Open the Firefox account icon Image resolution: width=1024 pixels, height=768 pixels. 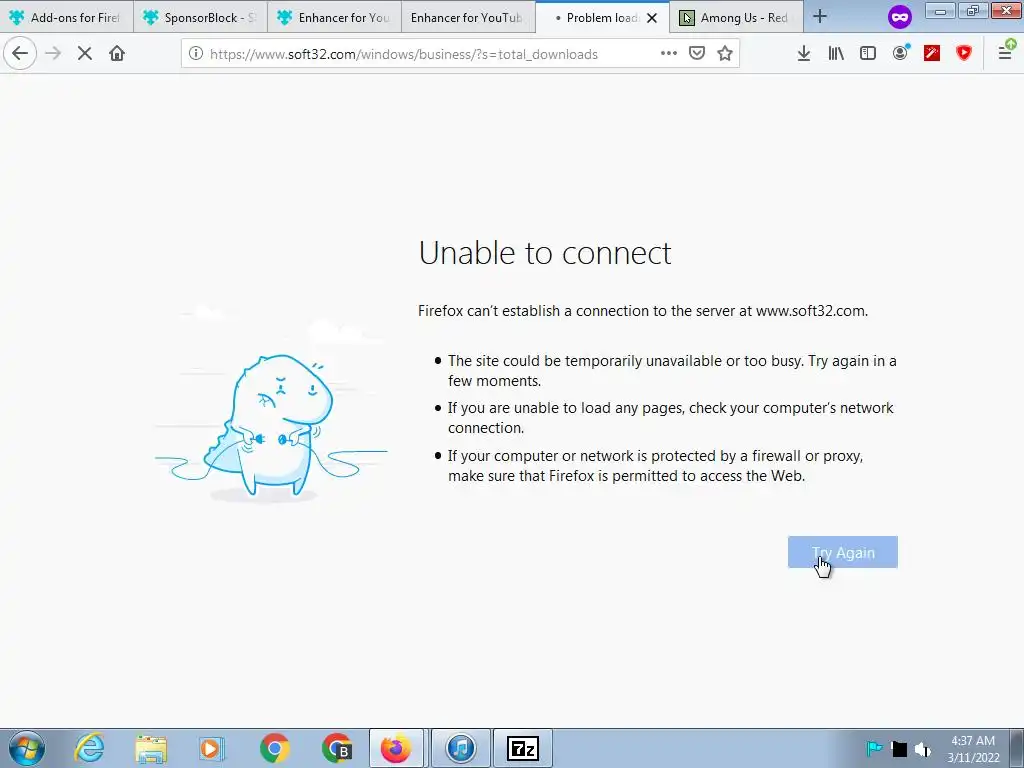pyautogui.click(x=901, y=54)
